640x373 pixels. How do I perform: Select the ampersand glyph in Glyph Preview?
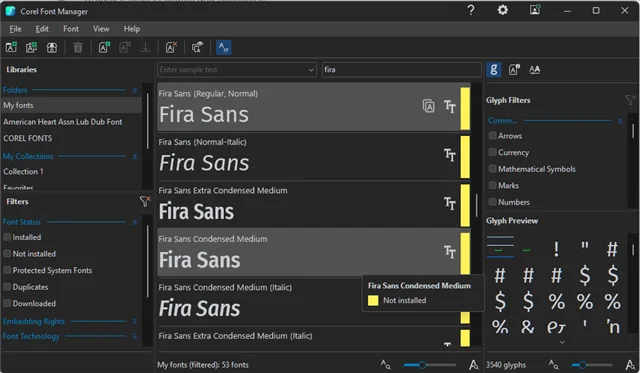(x=528, y=326)
